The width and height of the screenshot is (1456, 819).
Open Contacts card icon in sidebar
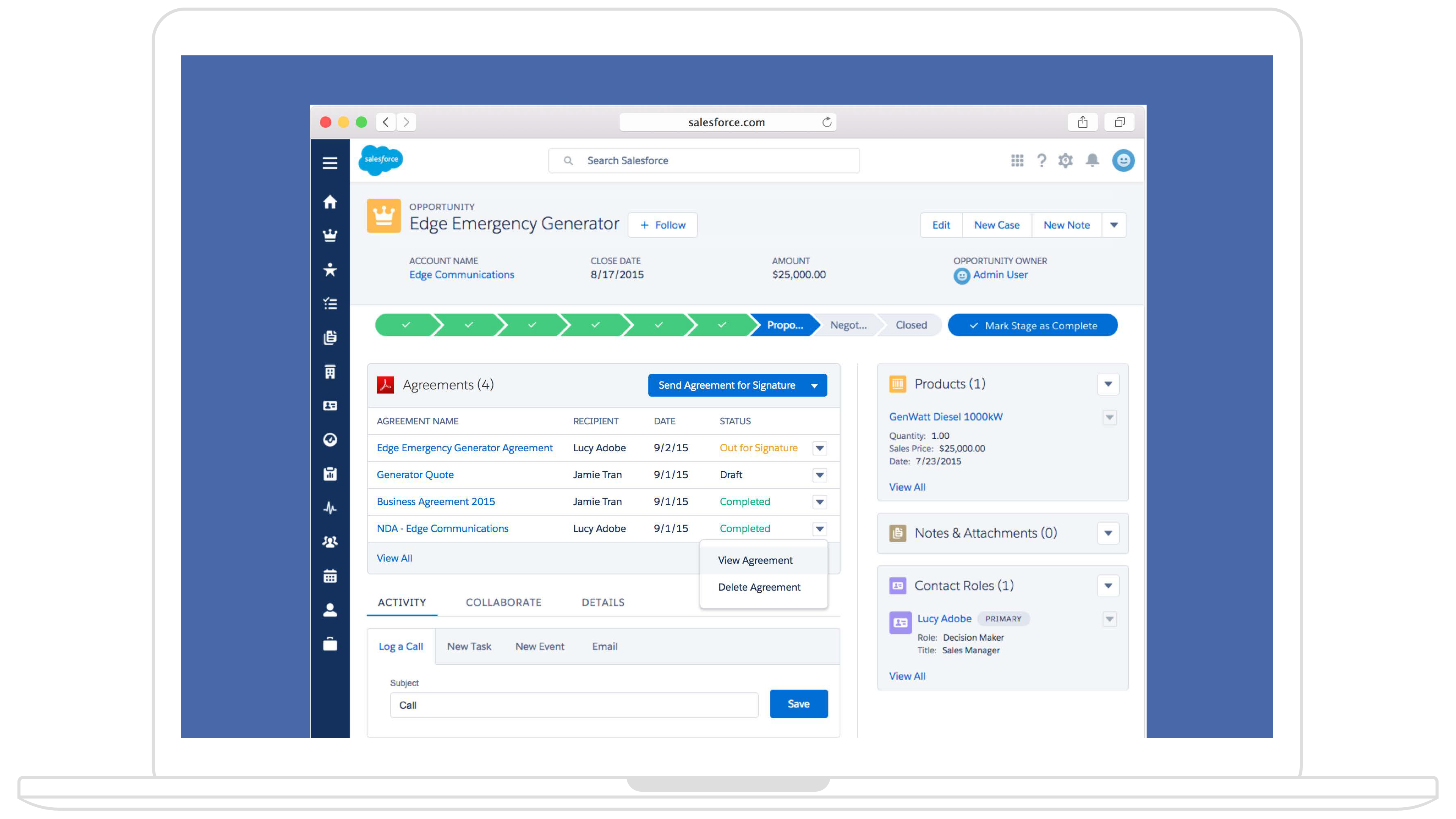pos(330,406)
